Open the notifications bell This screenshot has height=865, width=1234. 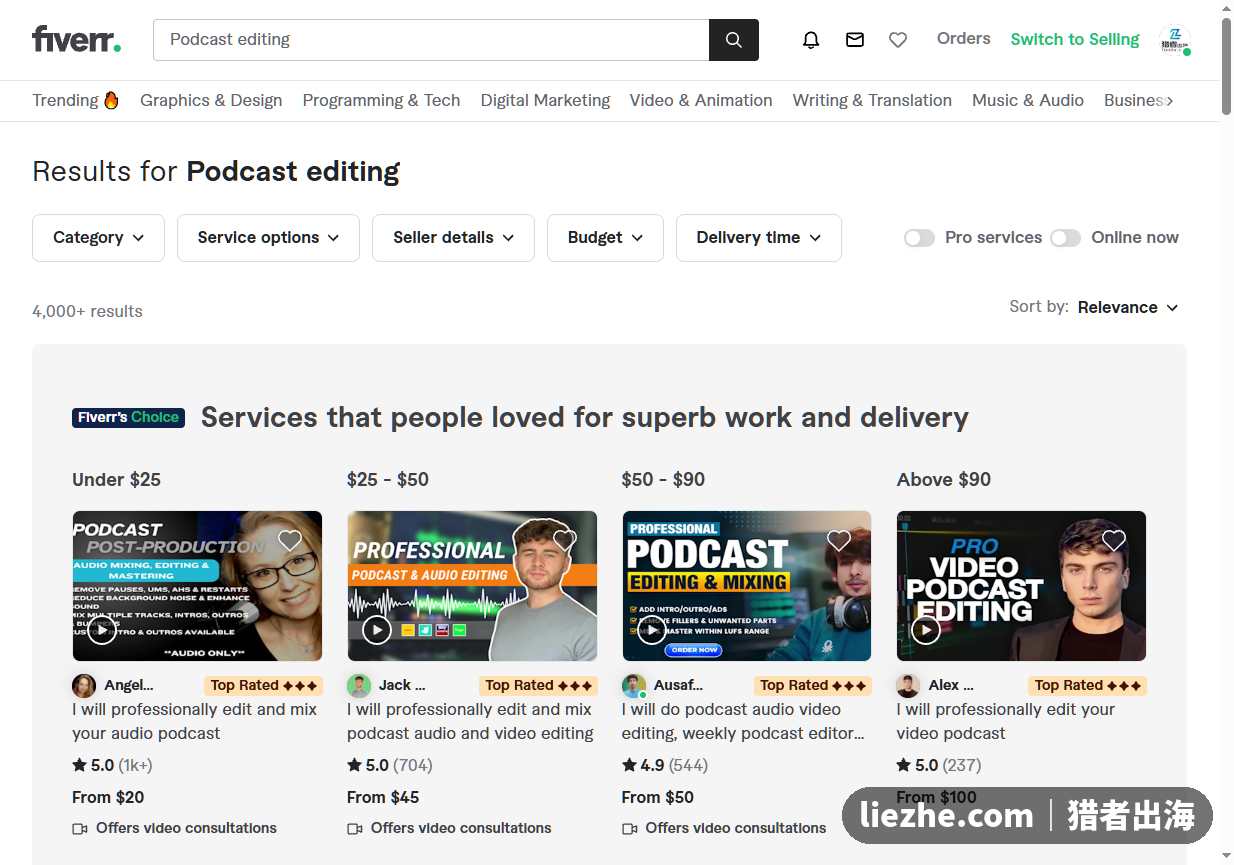coord(811,40)
